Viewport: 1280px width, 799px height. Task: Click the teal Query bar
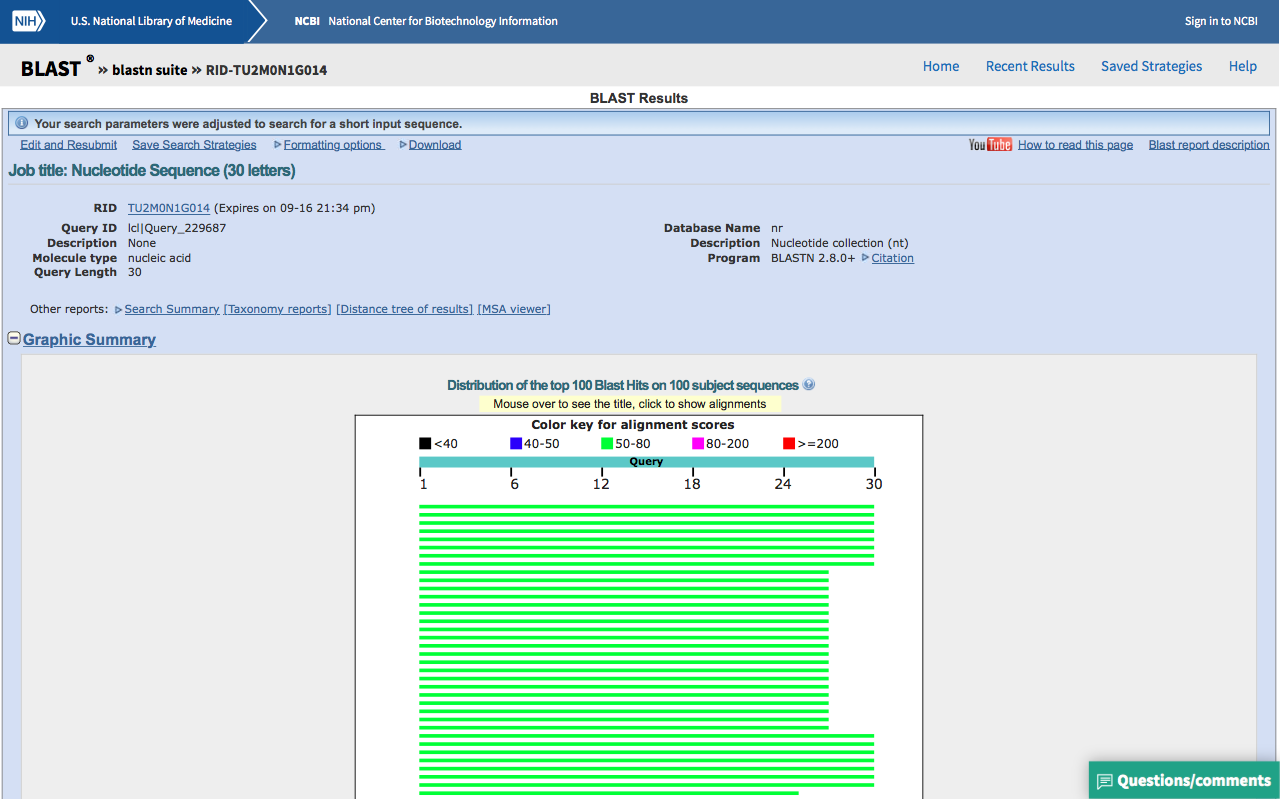pos(646,462)
